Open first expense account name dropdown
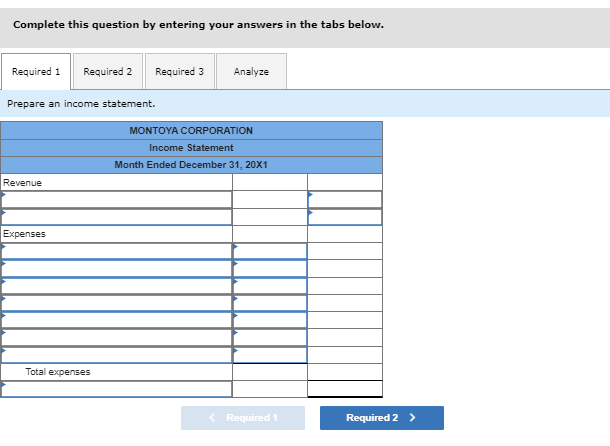Viewport: 610px width, 446px height. 116,251
